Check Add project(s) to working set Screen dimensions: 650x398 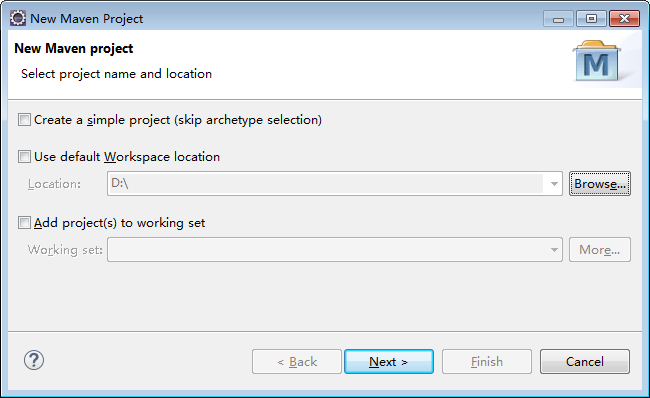tap(24, 223)
